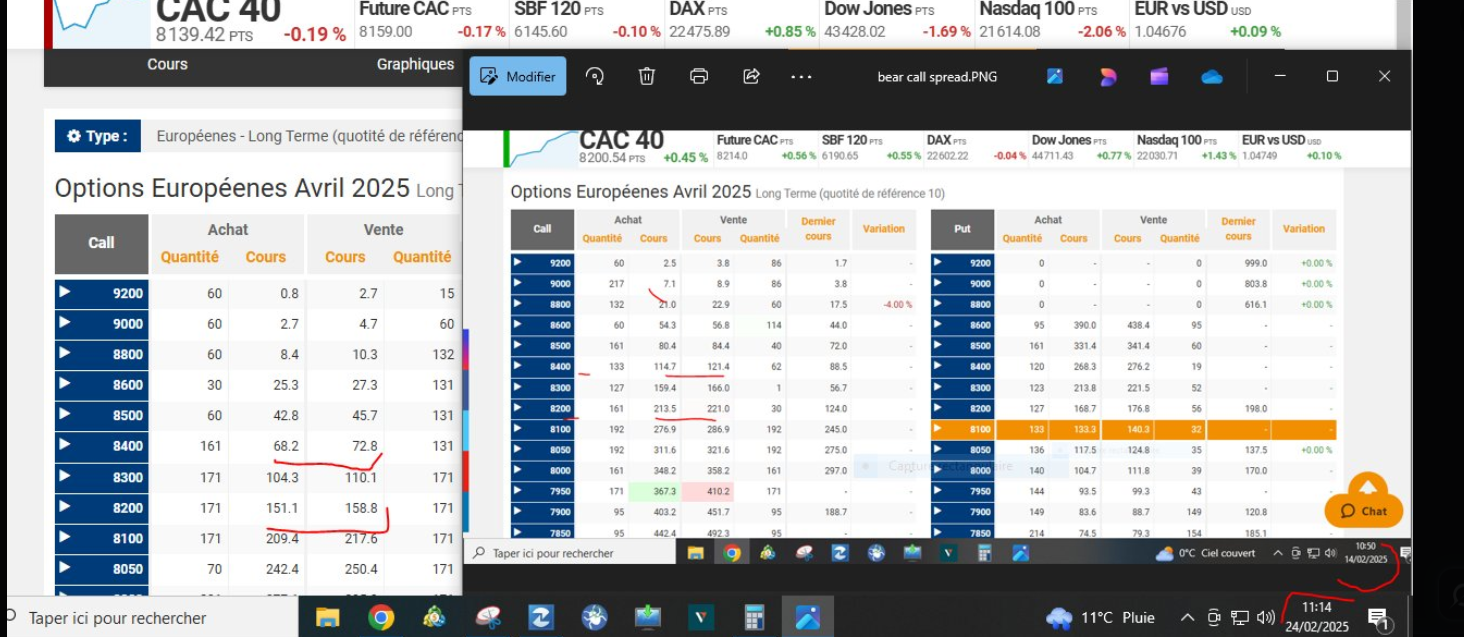Screen dimensions: 1464x637
Task: Click the gear Type label button
Action: pyautogui.click(x=97, y=136)
